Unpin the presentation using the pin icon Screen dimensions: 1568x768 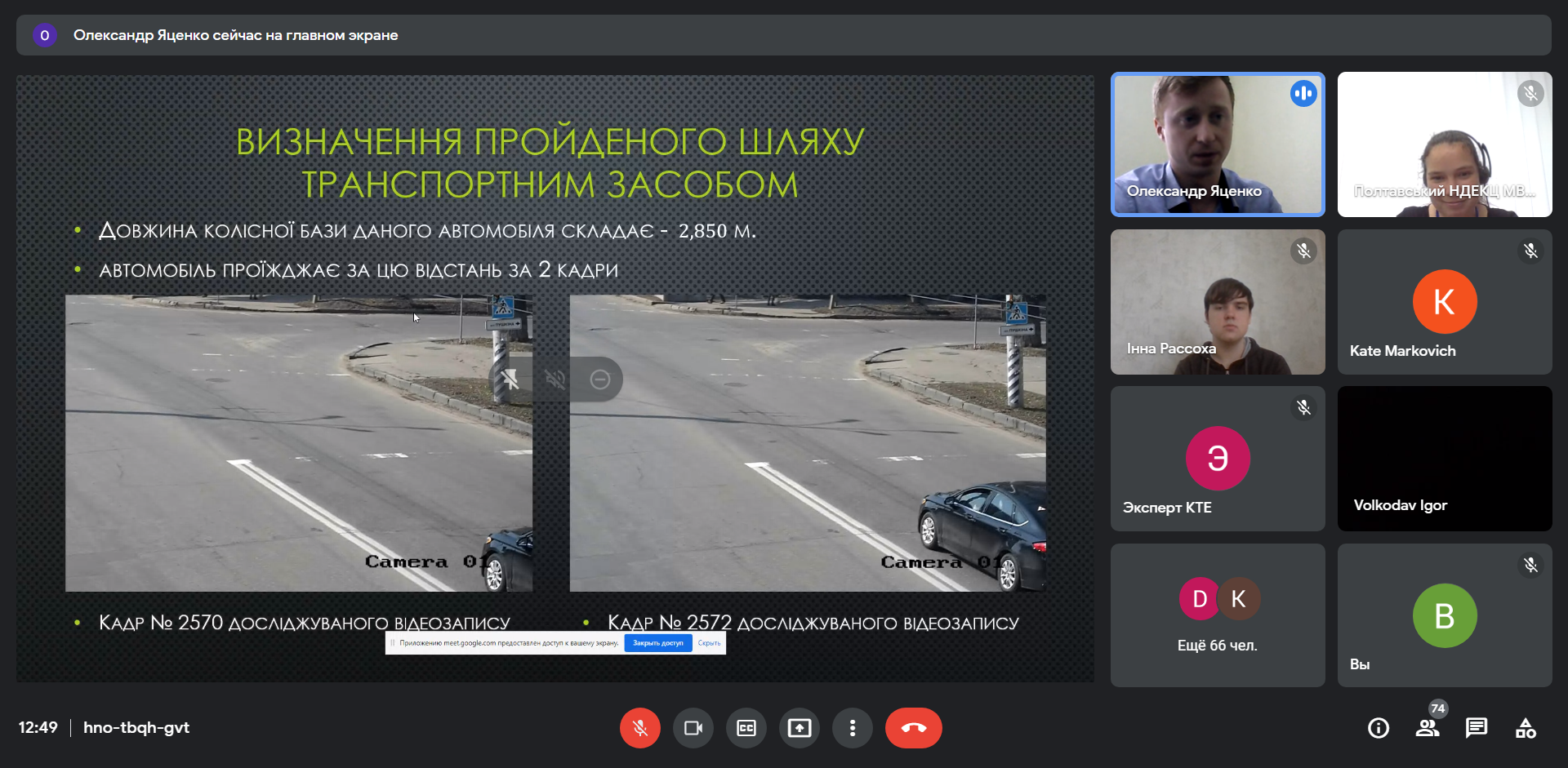coord(510,380)
